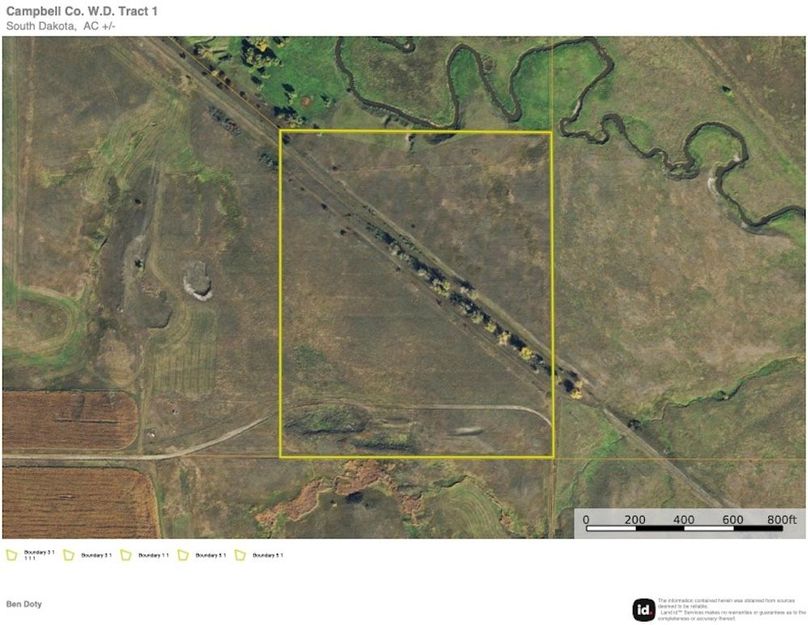The width and height of the screenshot is (808, 625).
Task: Click inside the yellow tract boundary center
Action: point(415,294)
